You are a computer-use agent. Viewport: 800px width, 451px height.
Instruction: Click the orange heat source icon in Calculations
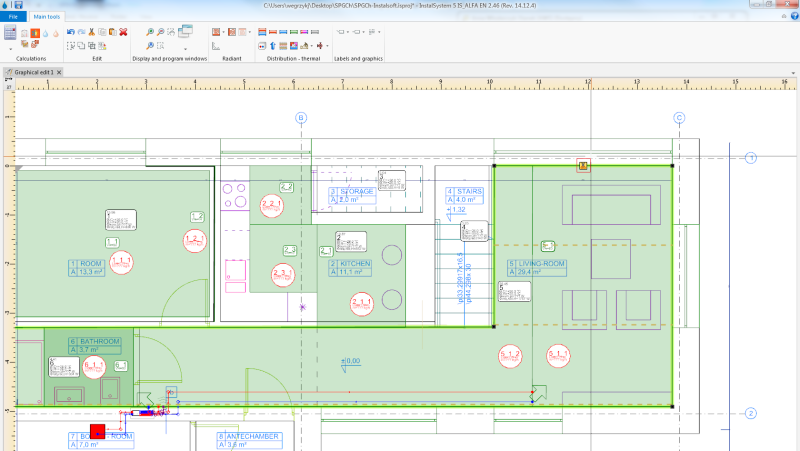[35, 33]
